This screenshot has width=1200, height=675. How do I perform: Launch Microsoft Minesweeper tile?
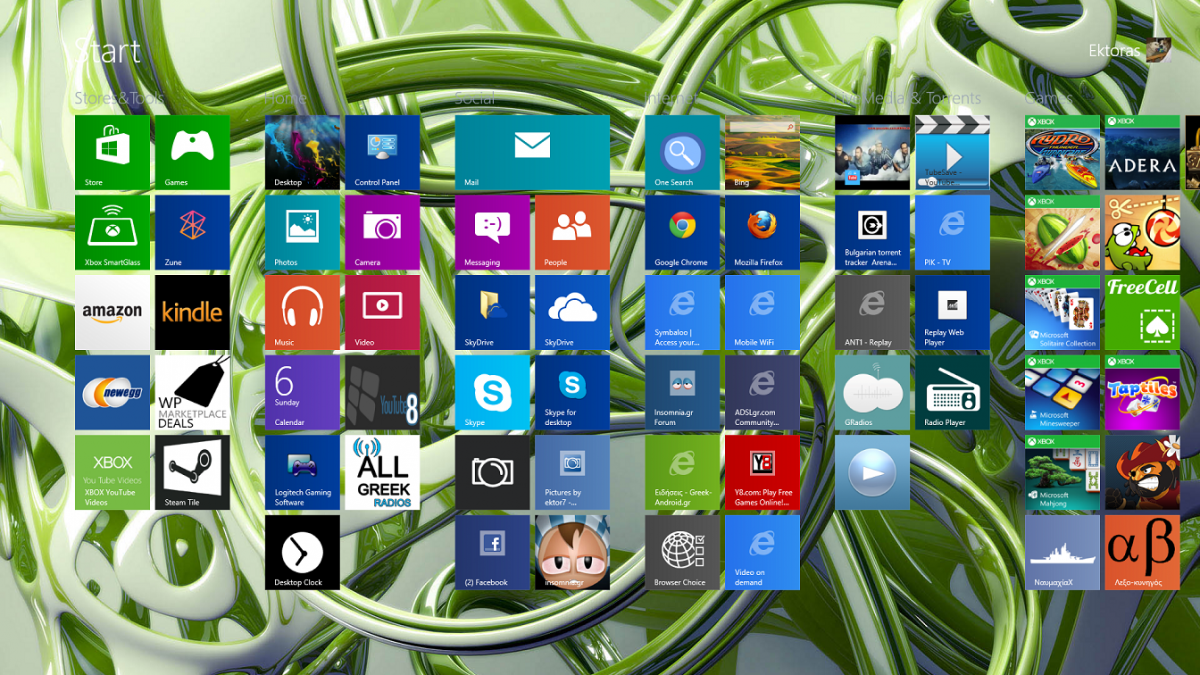[x=1062, y=392]
